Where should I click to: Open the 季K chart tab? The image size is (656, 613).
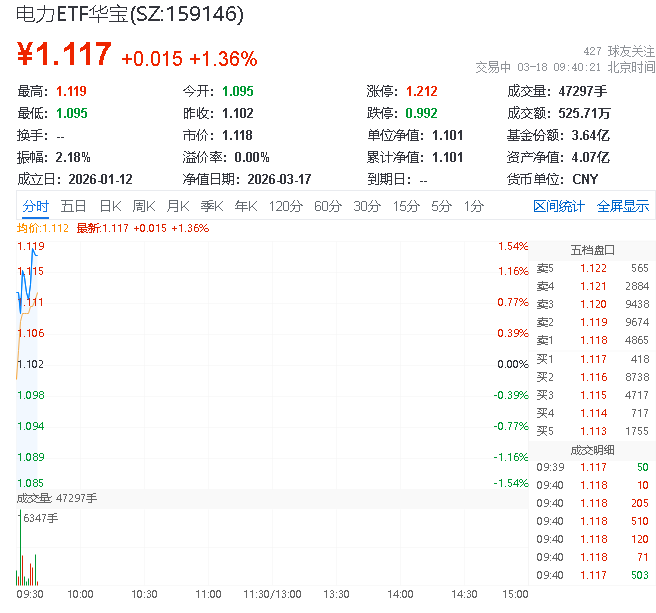pyautogui.click(x=212, y=206)
